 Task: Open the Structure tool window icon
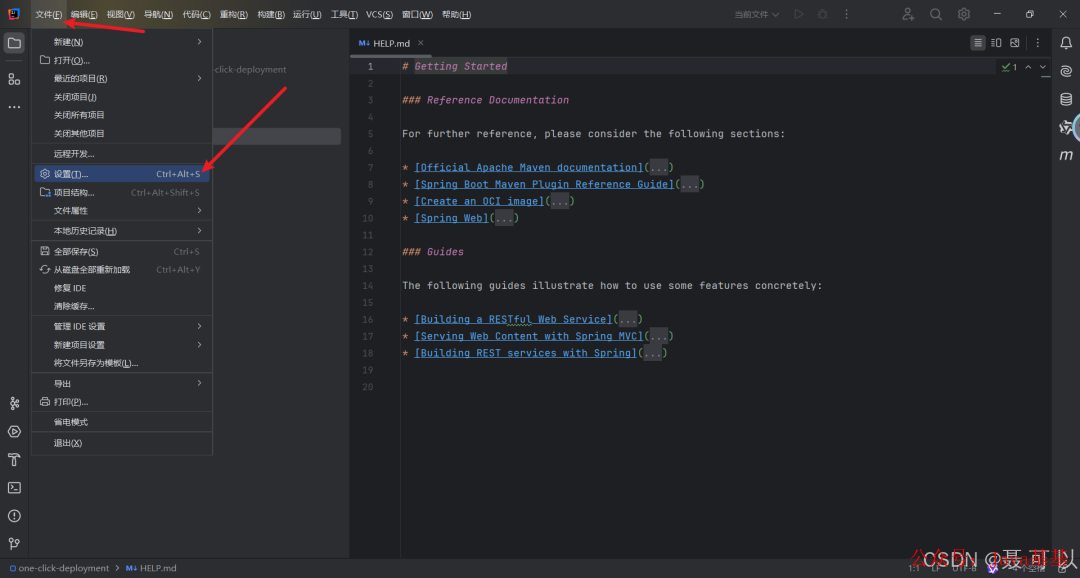click(x=14, y=79)
